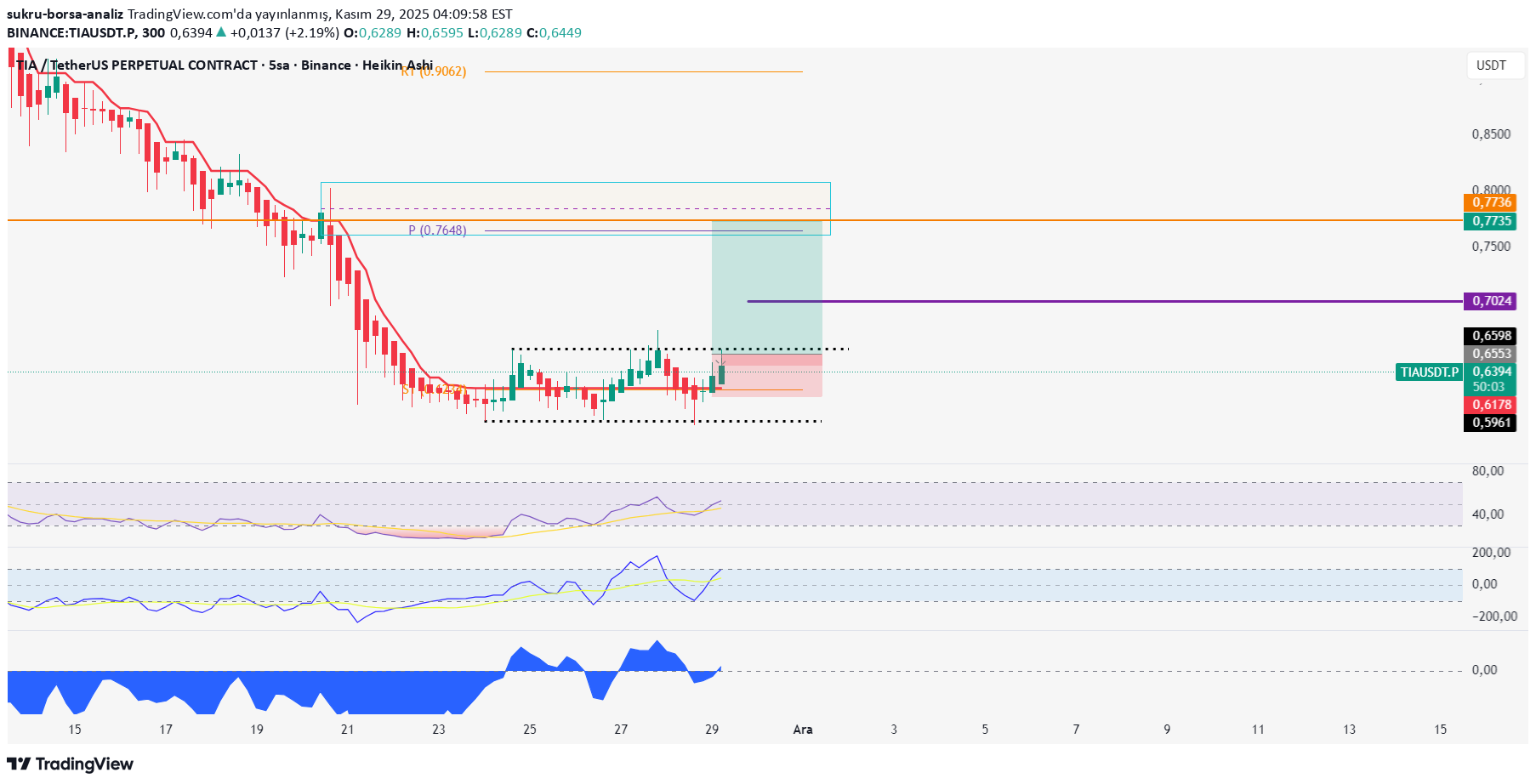
Task: Click the purple 0,7024 line label
Action: 1490,301
